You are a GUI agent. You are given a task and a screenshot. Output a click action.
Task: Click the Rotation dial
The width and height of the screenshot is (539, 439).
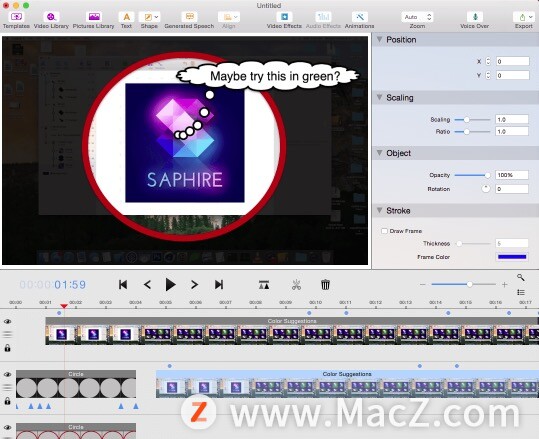tap(486, 189)
